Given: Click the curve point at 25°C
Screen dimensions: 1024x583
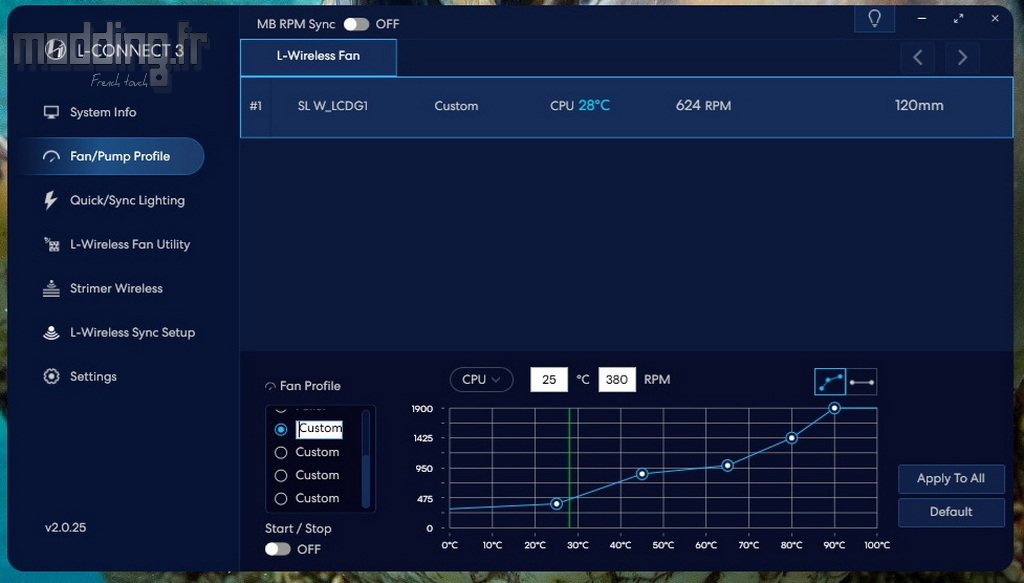Looking at the screenshot, I should click(x=556, y=503).
